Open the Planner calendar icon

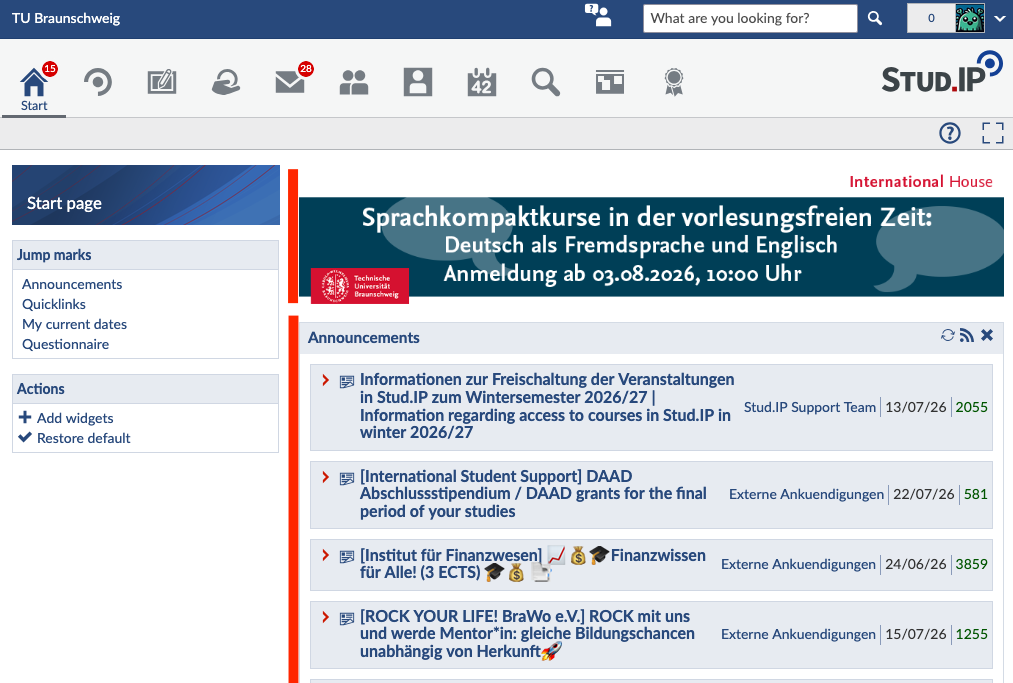(x=482, y=82)
